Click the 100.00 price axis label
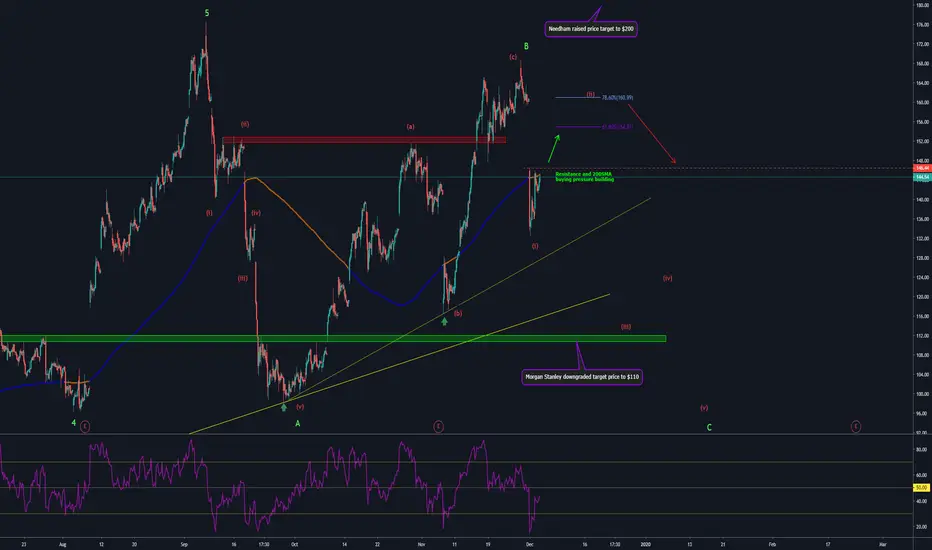This screenshot has height=550, width=932. tap(922, 394)
